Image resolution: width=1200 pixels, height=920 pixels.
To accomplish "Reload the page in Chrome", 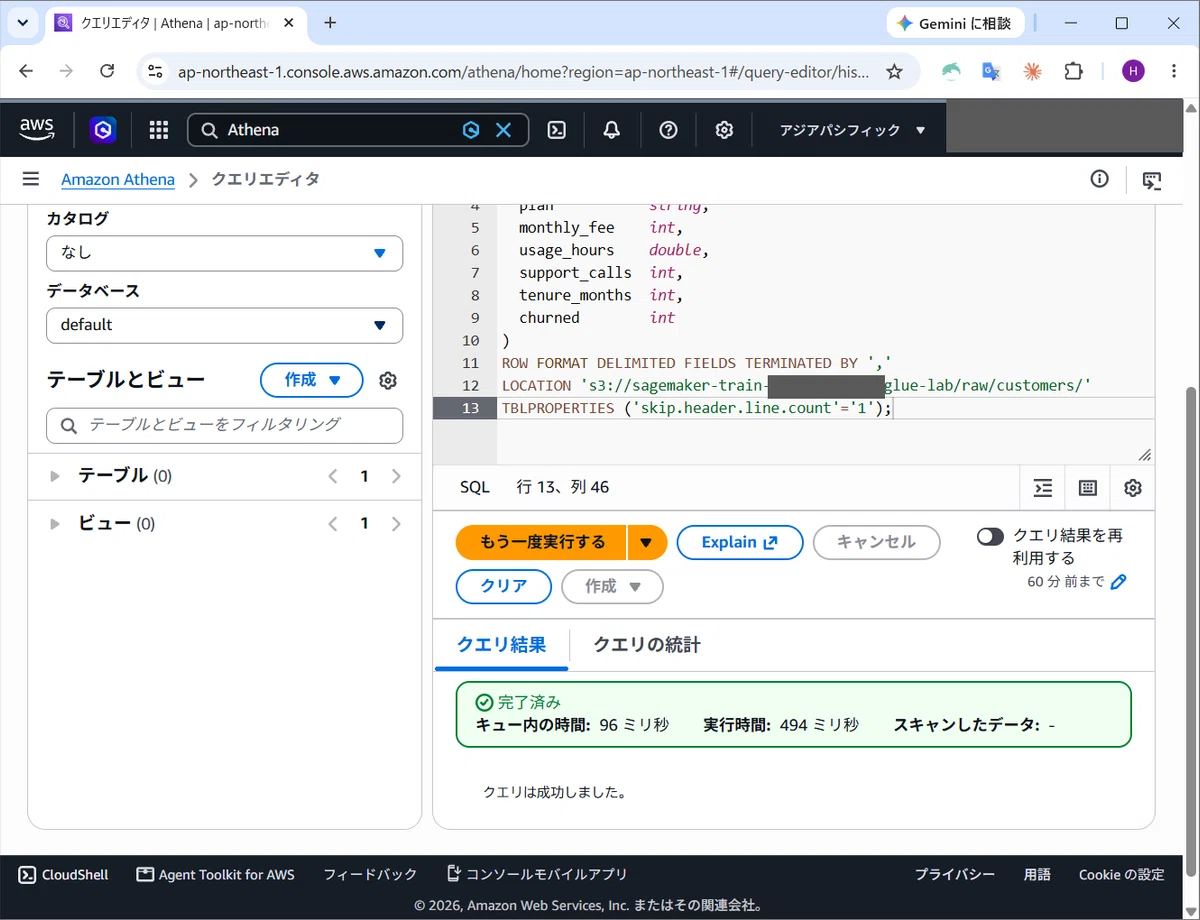I will coord(107,71).
